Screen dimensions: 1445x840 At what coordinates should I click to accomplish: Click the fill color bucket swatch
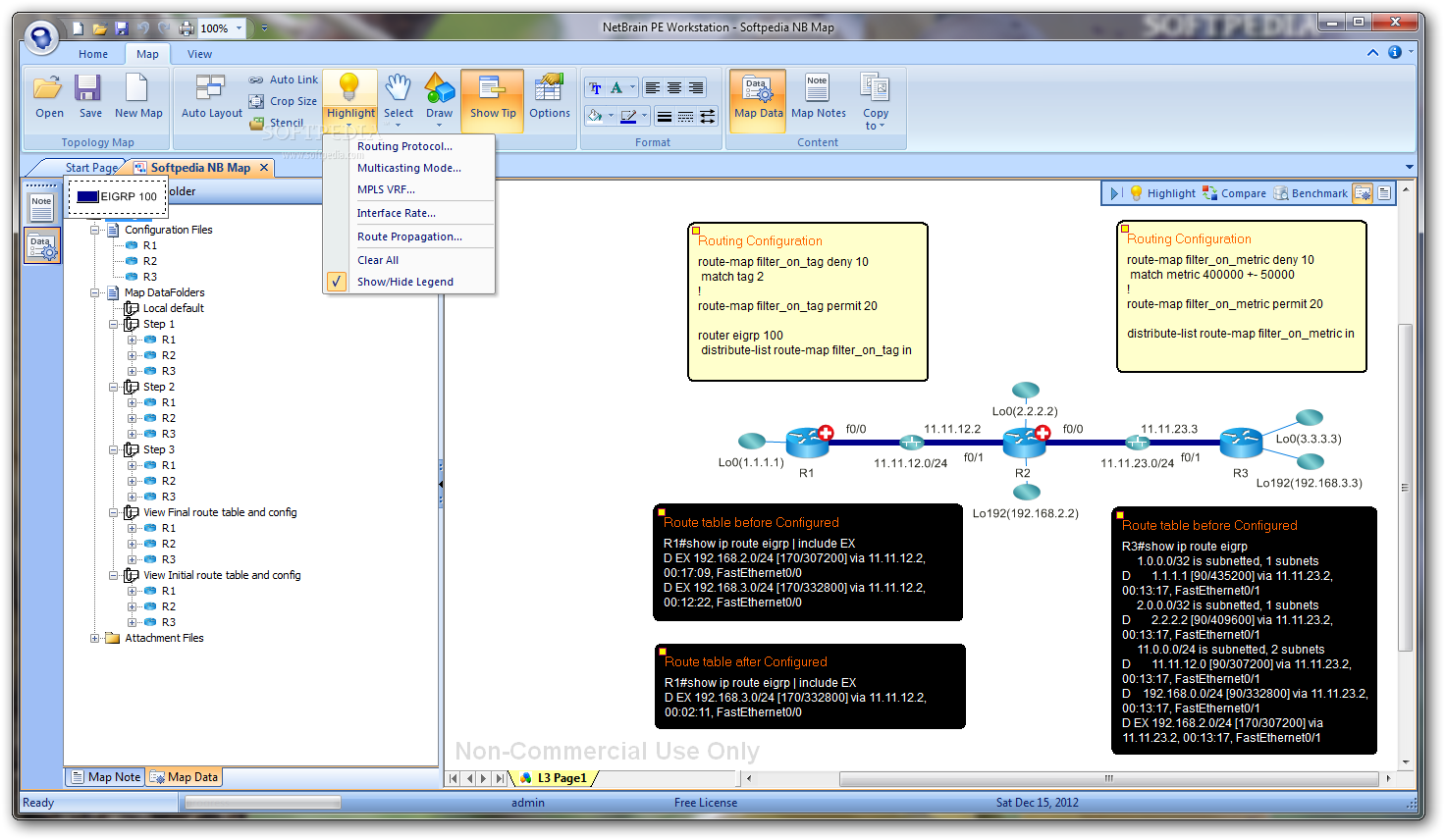[x=595, y=117]
